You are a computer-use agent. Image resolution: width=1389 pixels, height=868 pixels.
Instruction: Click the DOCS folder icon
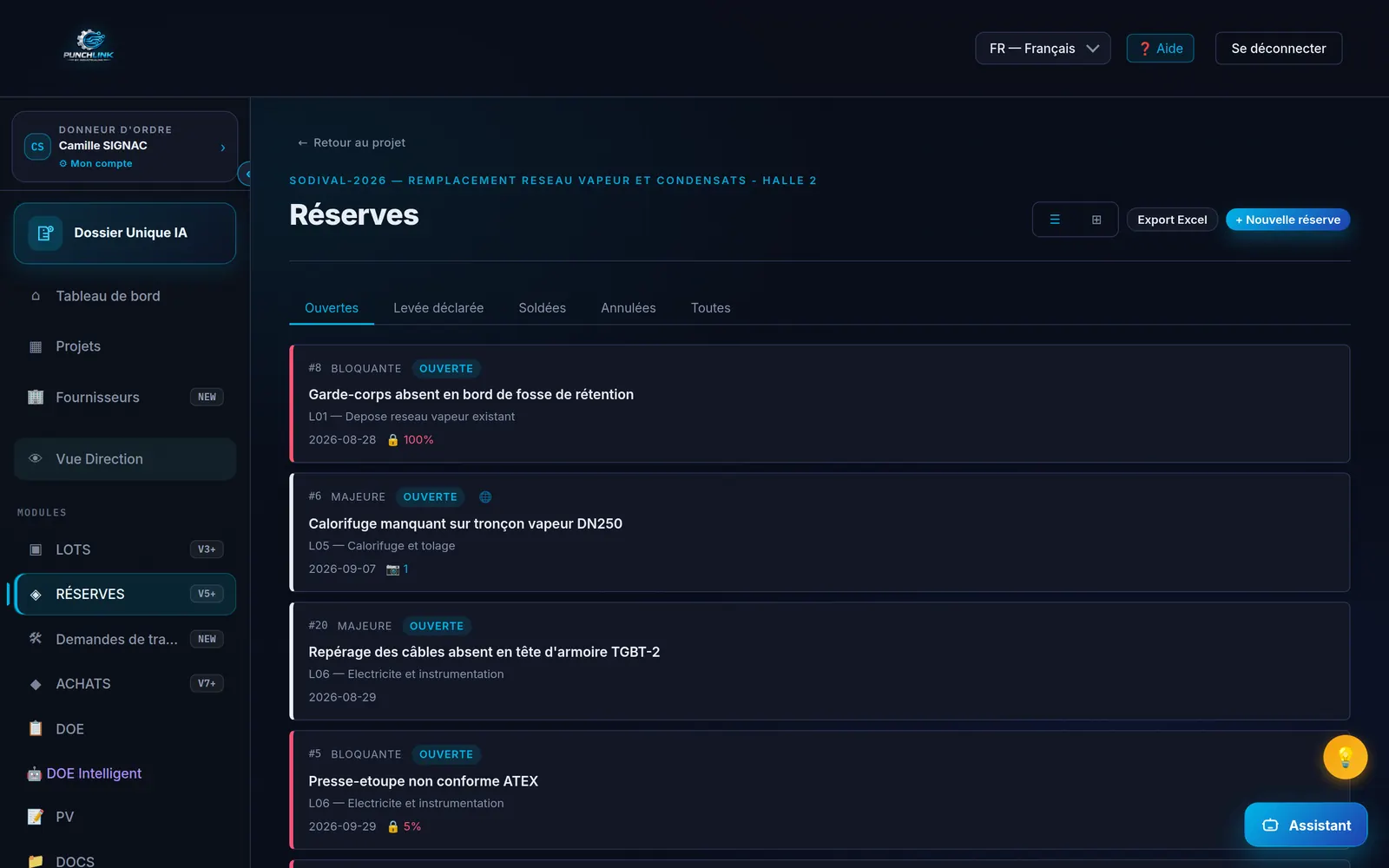(36, 861)
